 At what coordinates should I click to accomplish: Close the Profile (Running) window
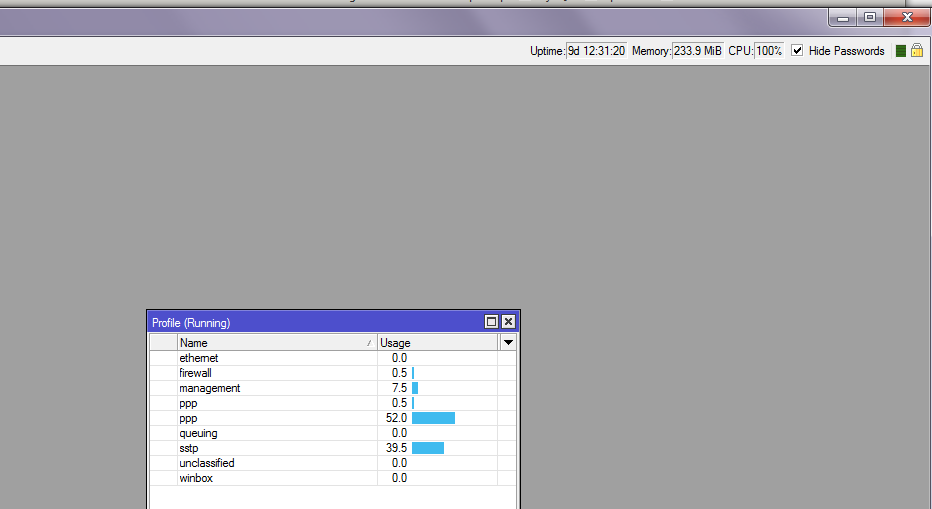pyautogui.click(x=508, y=322)
